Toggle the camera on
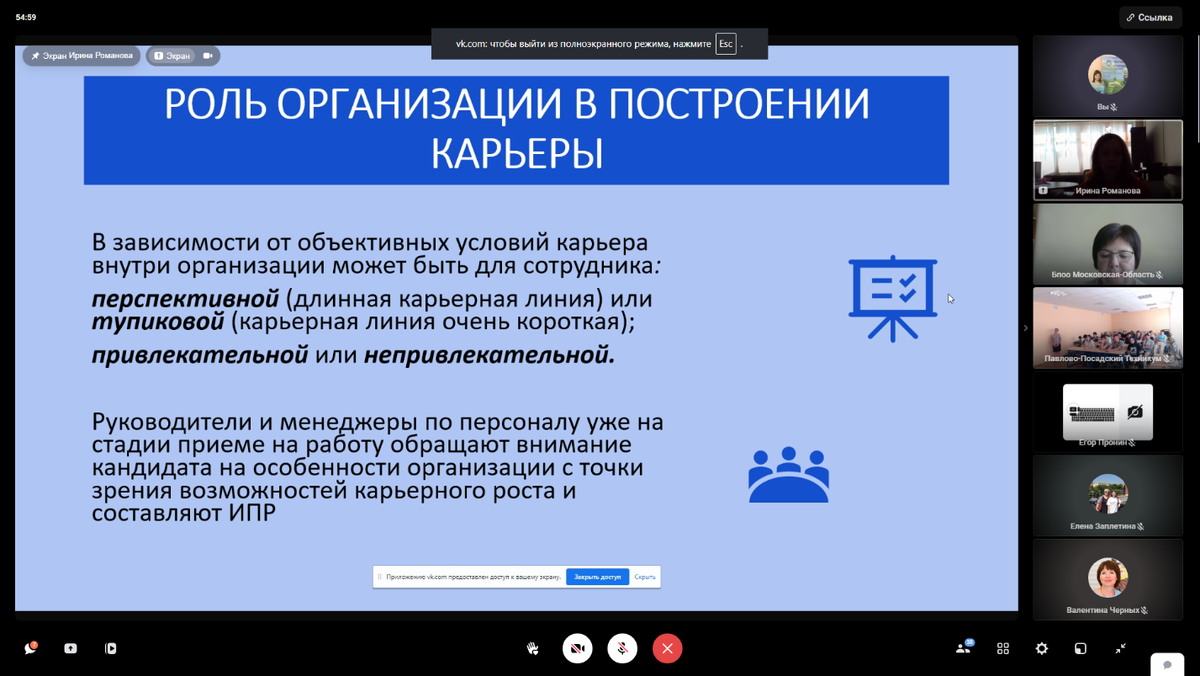Screen dimensions: 1200x676 tap(577, 648)
